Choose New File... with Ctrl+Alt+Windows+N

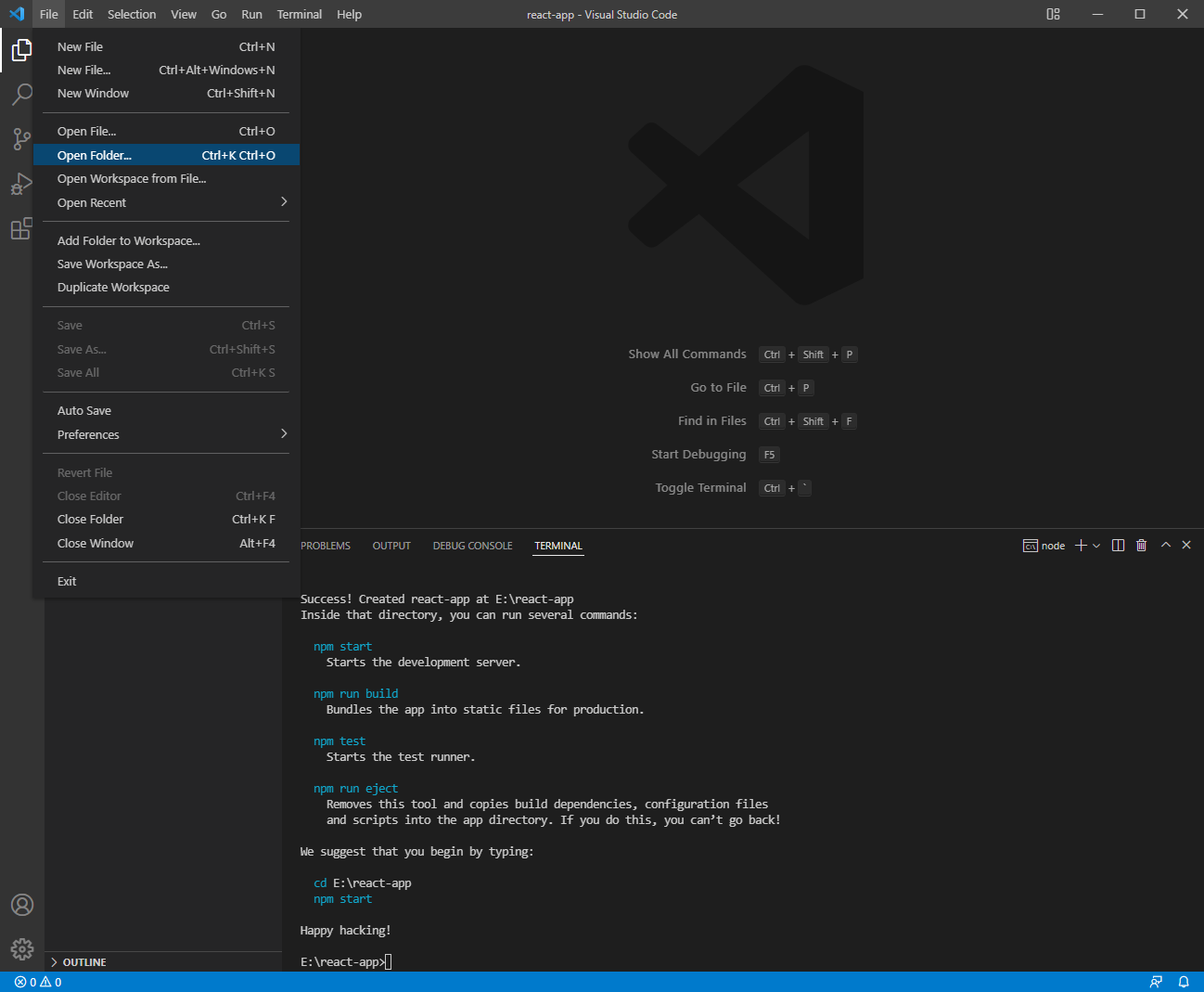pos(167,70)
